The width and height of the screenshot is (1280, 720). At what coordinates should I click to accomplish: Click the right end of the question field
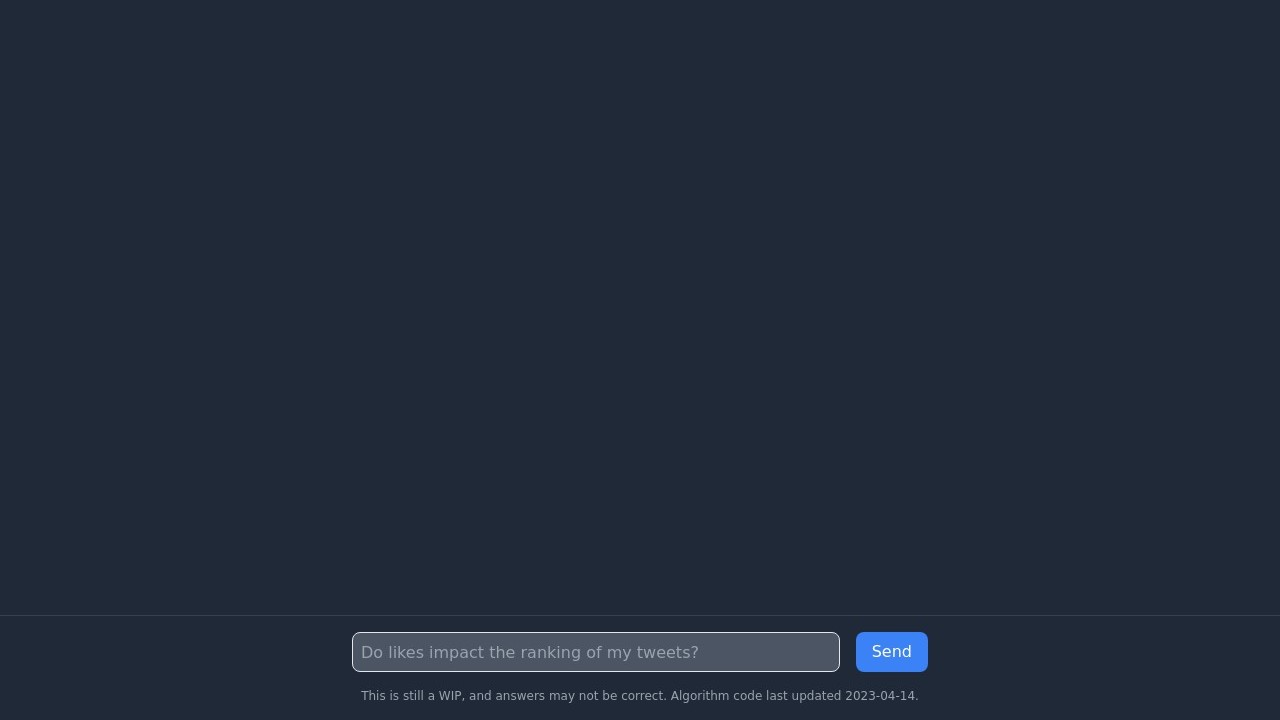[830, 652]
